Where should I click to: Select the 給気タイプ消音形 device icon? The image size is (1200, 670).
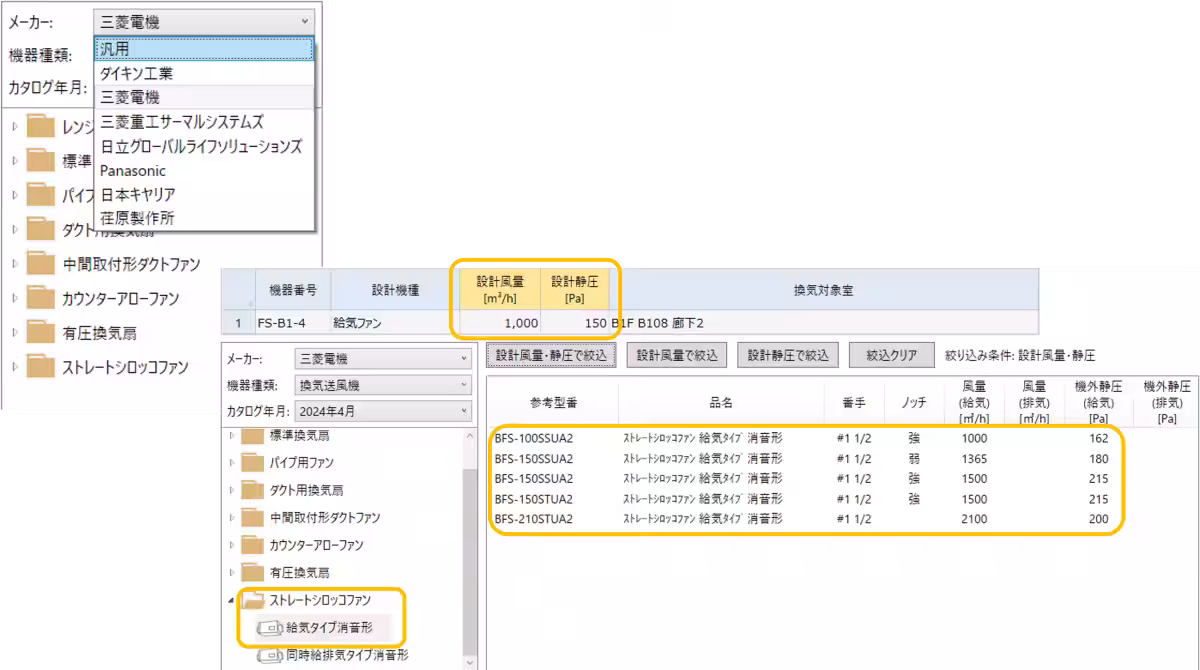point(270,628)
